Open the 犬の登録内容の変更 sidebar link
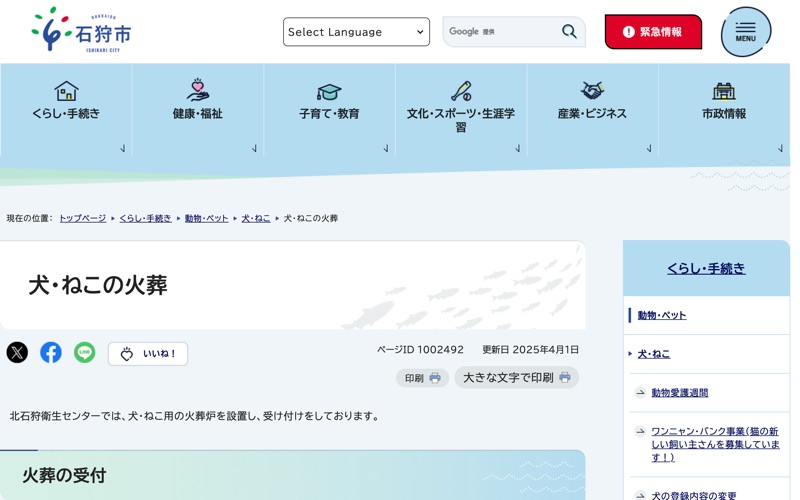The width and height of the screenshot is (800, 500). point(694,495)
